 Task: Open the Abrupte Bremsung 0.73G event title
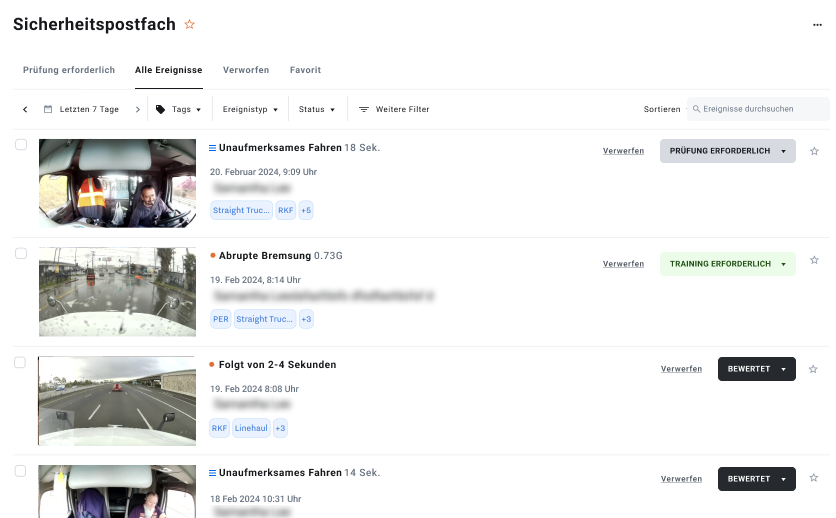pyautogui.click(x=280, y=256)
